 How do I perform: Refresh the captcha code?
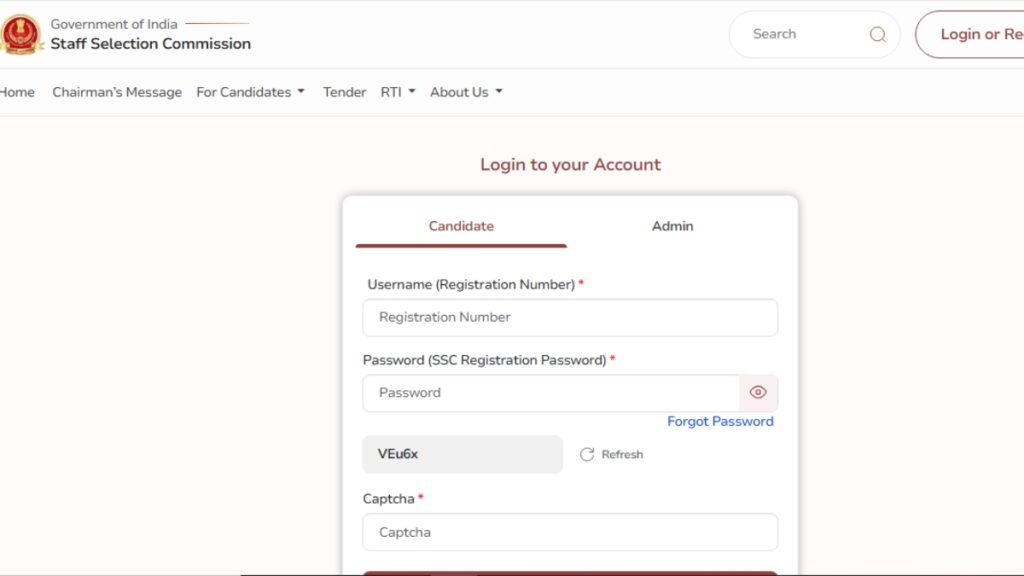click(611, 454)
